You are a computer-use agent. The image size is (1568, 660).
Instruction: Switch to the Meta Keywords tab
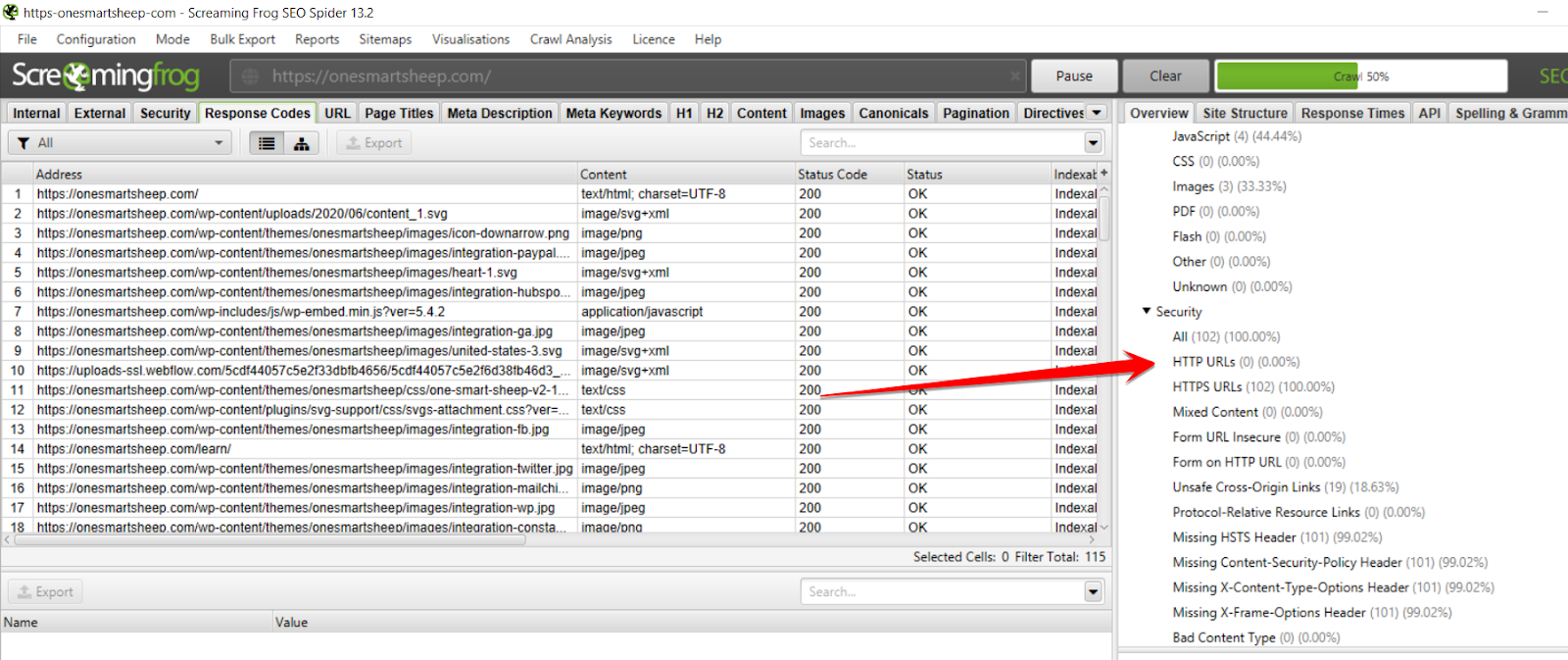click(613, 113)
